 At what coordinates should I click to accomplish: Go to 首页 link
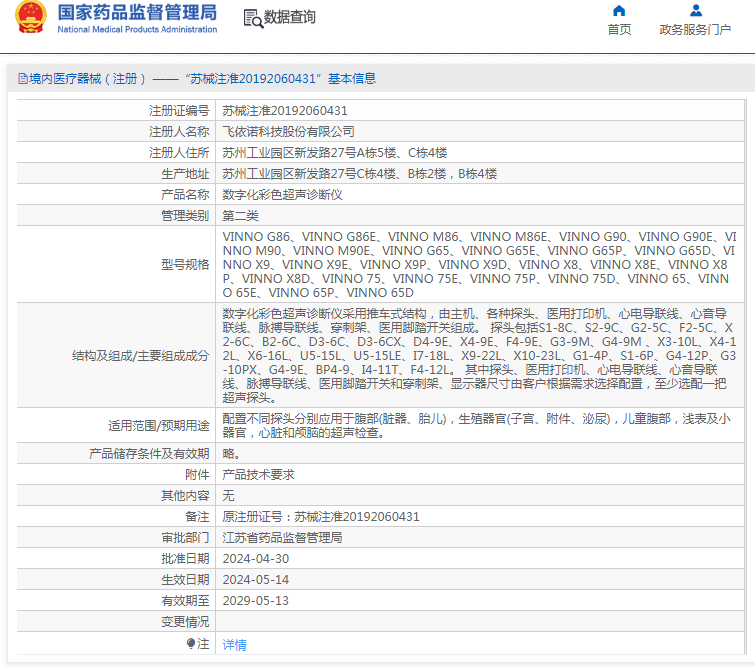pyautogui.click(x=619, y=30)
